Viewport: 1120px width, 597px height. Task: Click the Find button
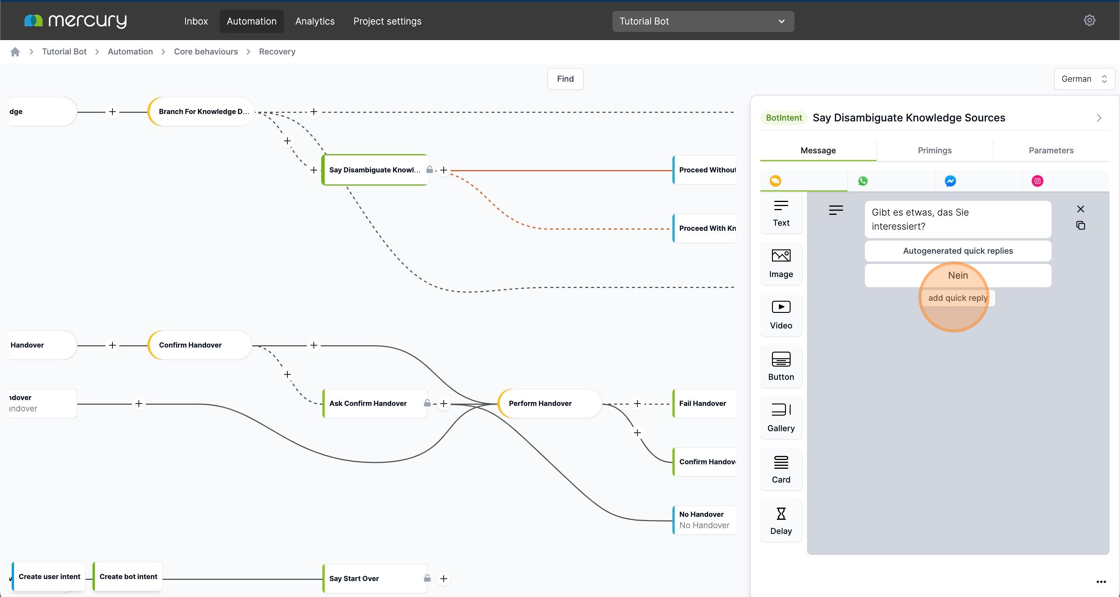[565, 79]
